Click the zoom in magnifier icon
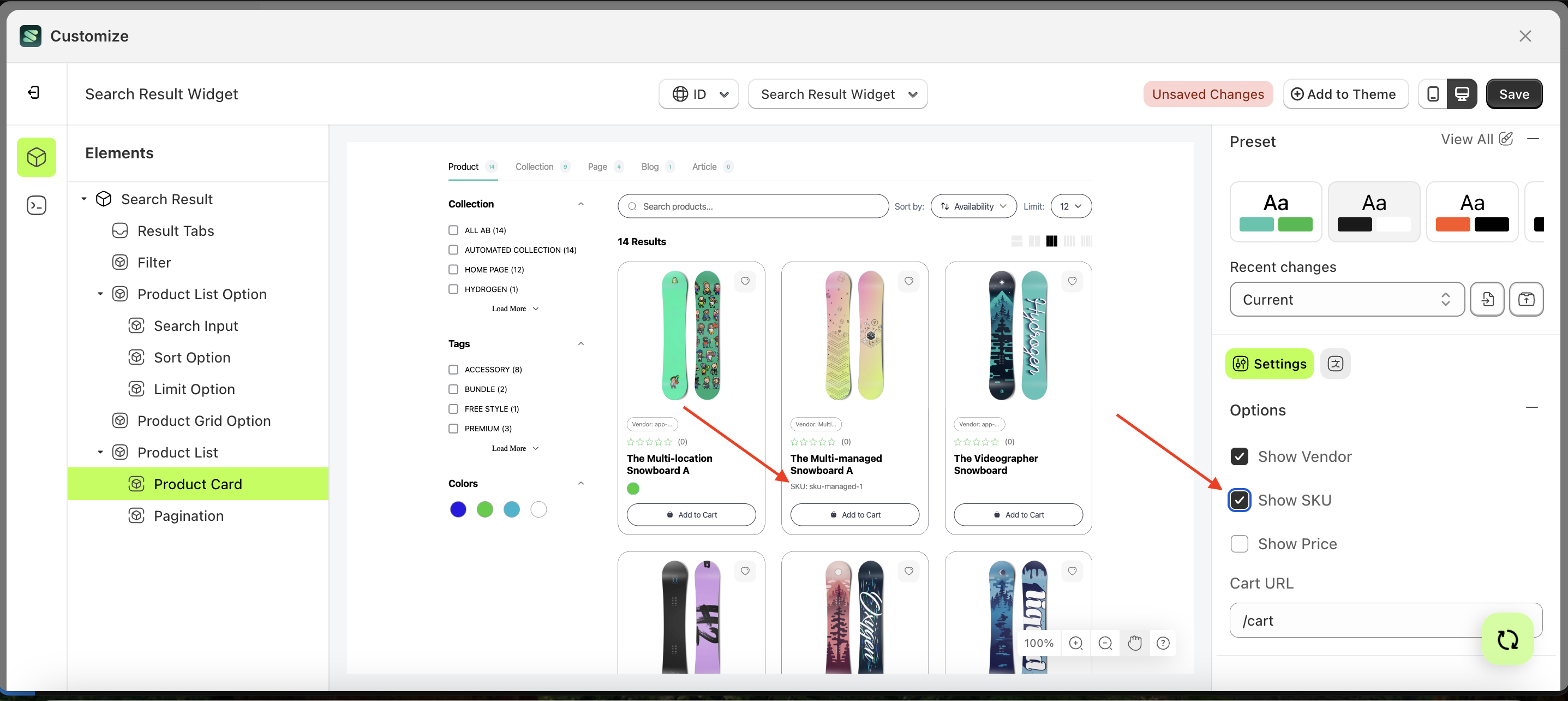This screenshot has width=1568, height=701. point(1075,643)
